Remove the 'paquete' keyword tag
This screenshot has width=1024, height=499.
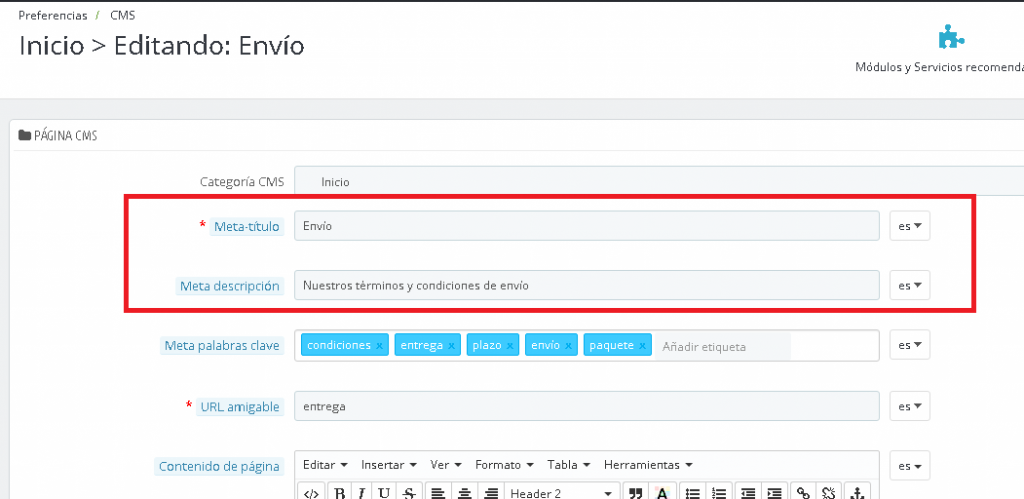(x=643, y=346)
